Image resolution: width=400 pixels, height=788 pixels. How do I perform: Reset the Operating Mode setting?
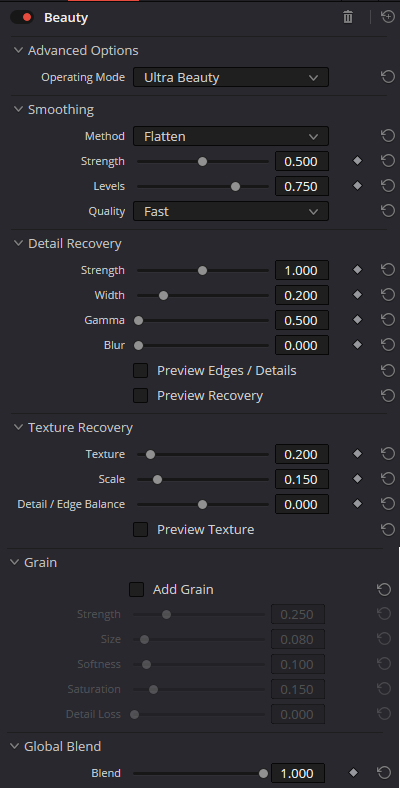(387, 77)
